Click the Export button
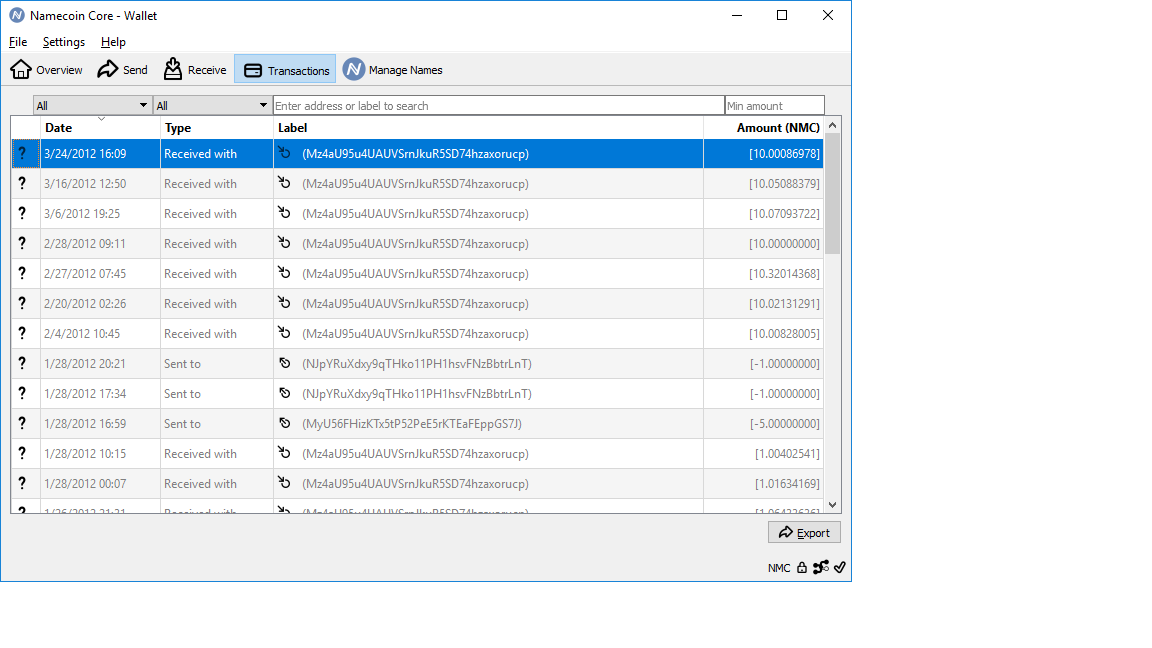 804,533
